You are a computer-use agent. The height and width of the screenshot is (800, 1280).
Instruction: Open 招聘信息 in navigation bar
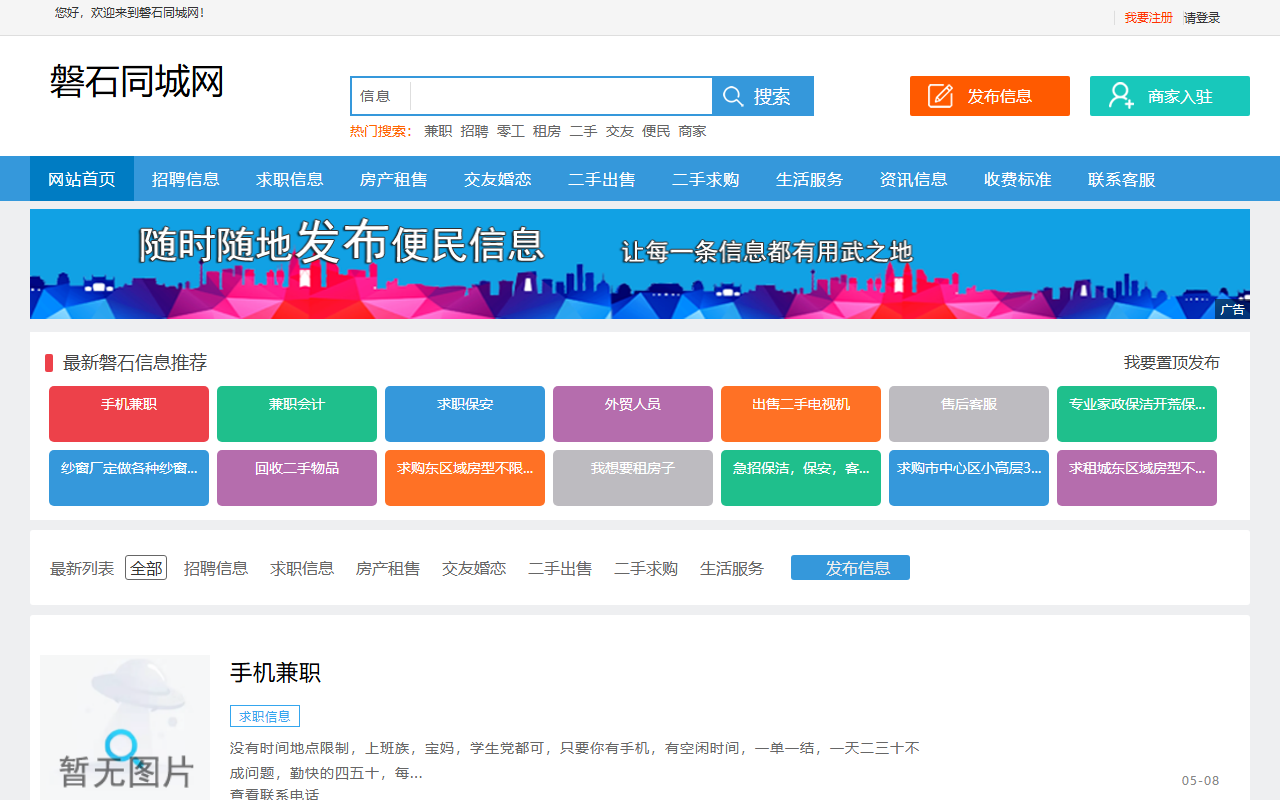click(186, 179)
